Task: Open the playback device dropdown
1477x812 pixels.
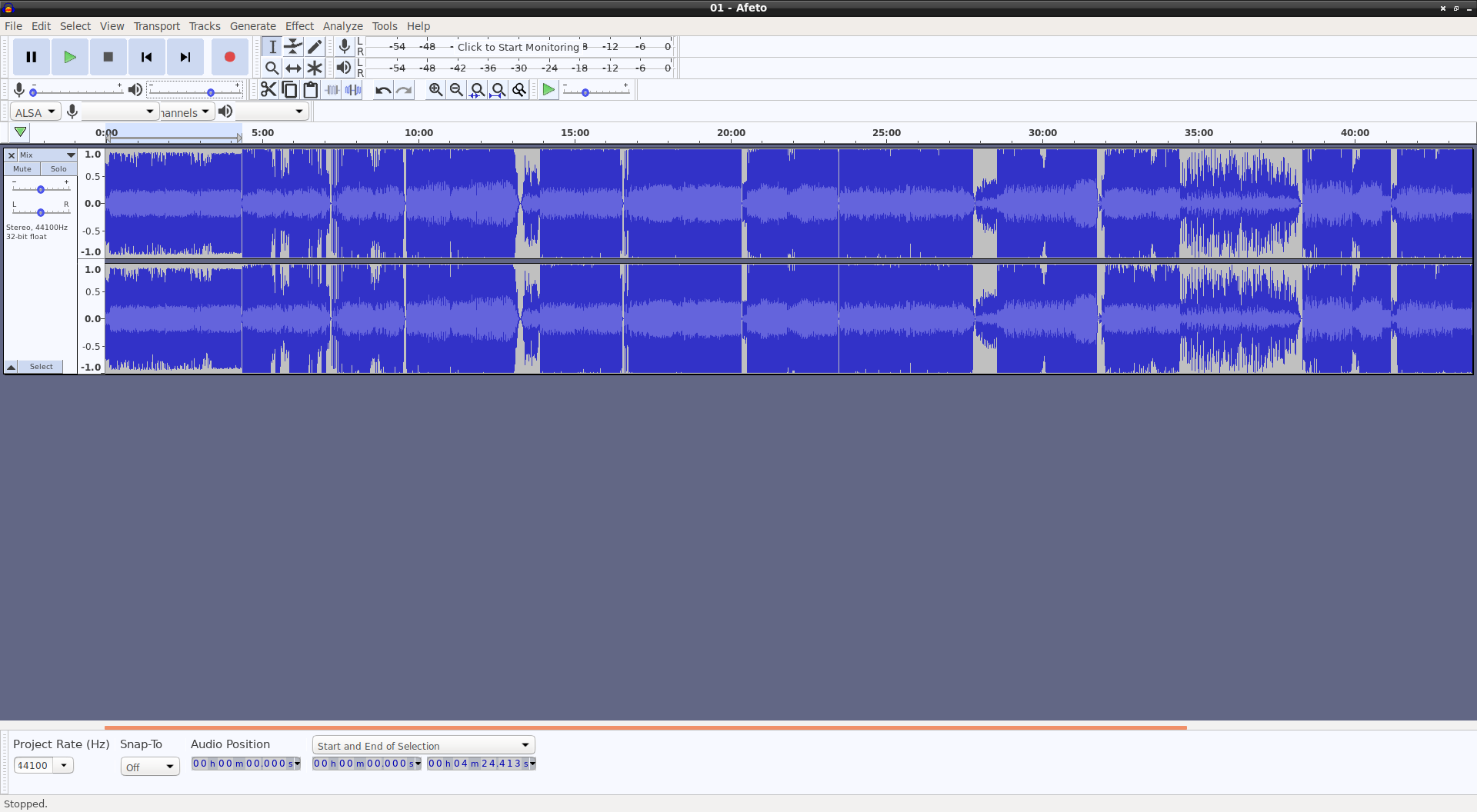Action: 272,112
